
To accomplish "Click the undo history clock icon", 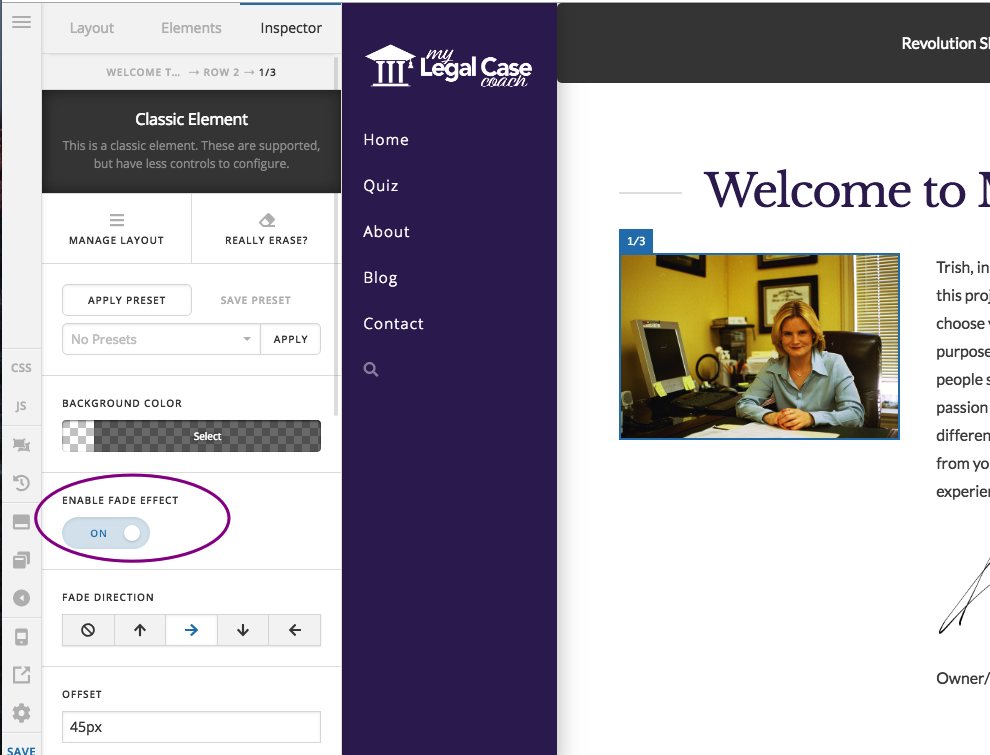I will coord(21,483).
